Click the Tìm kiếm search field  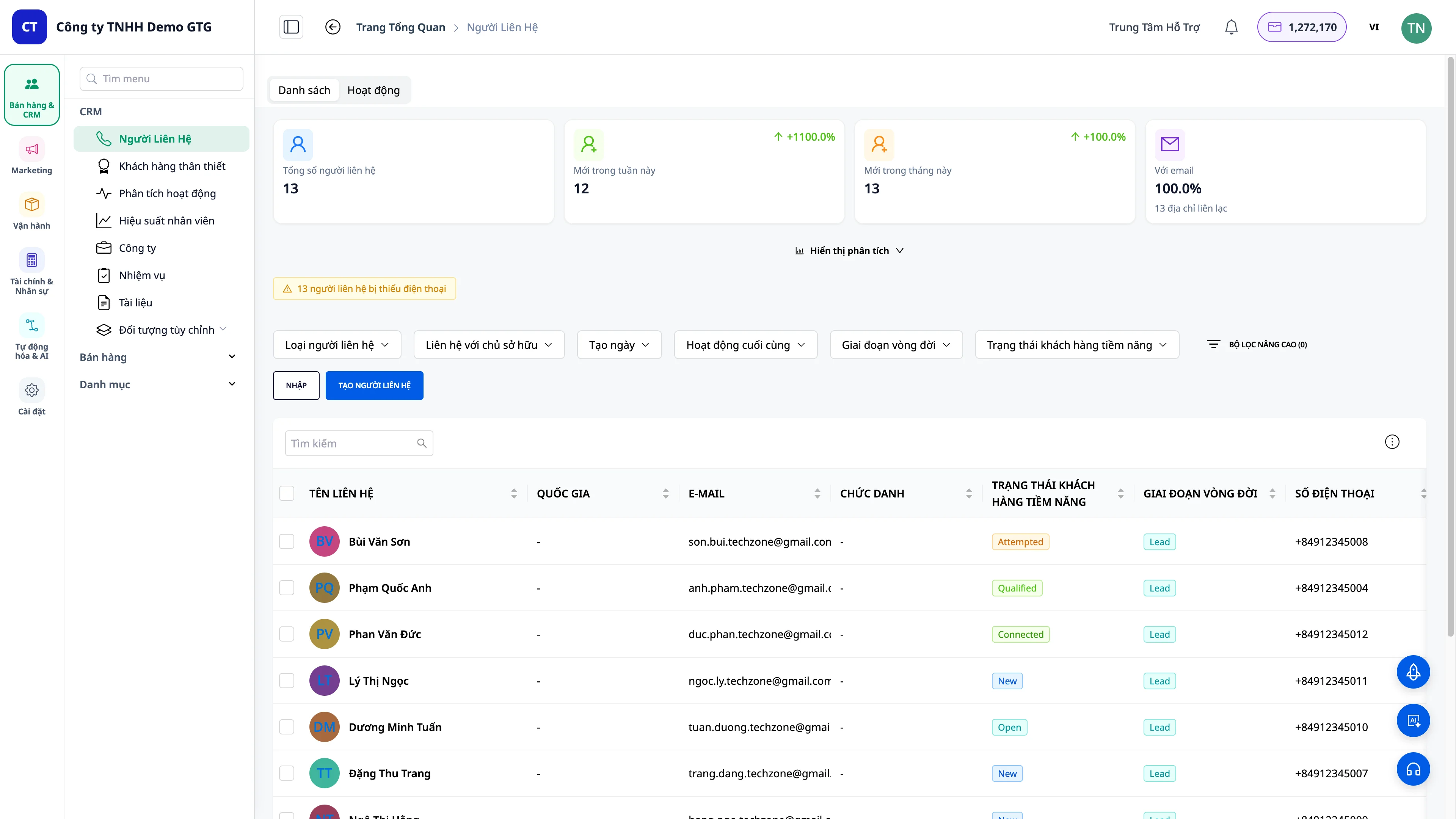pyautogui.click(x=359, y=444)
